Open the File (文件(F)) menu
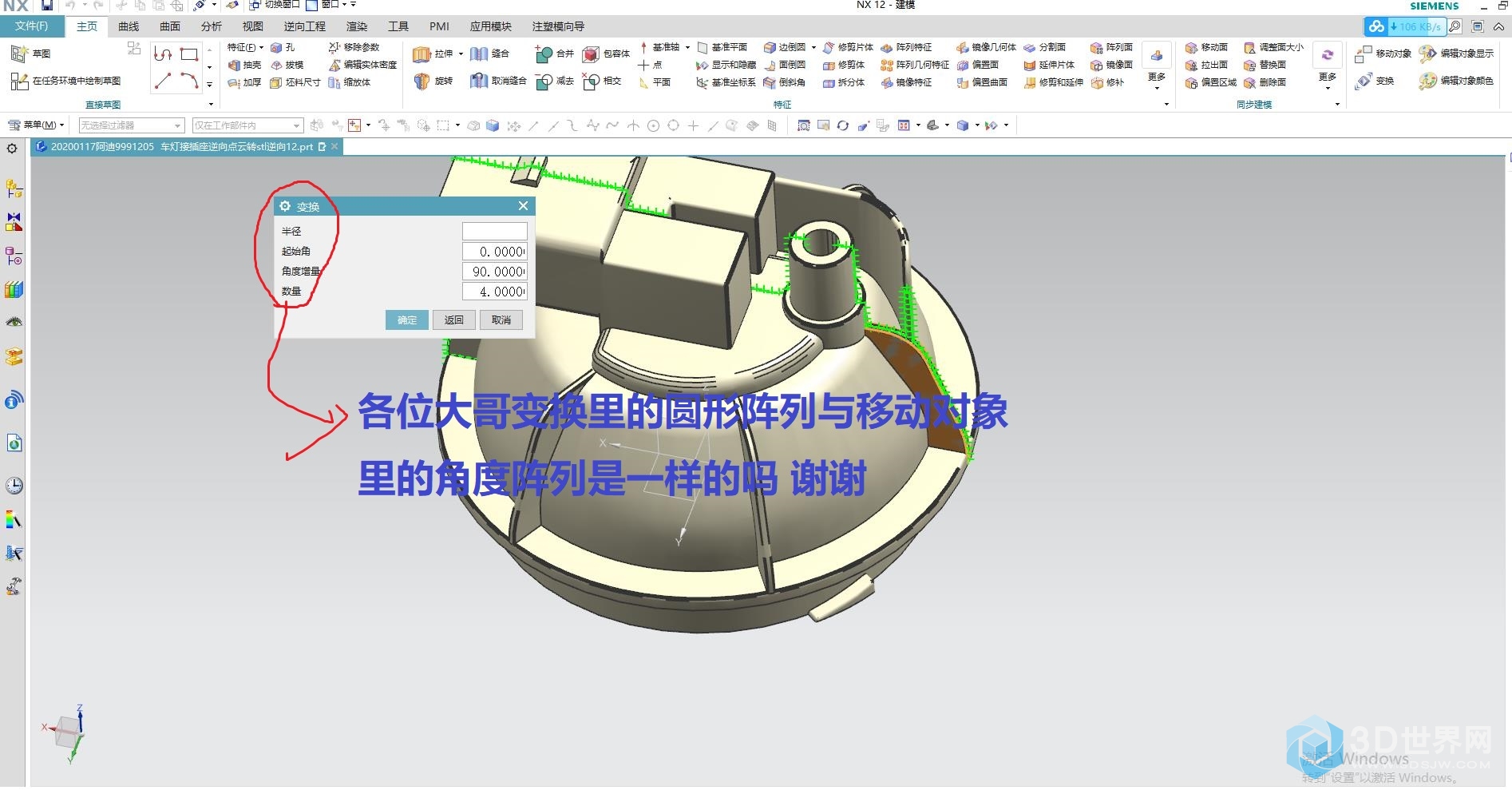Image resolution: width=1512 pixels, height=790 pixels. point(31,26)
